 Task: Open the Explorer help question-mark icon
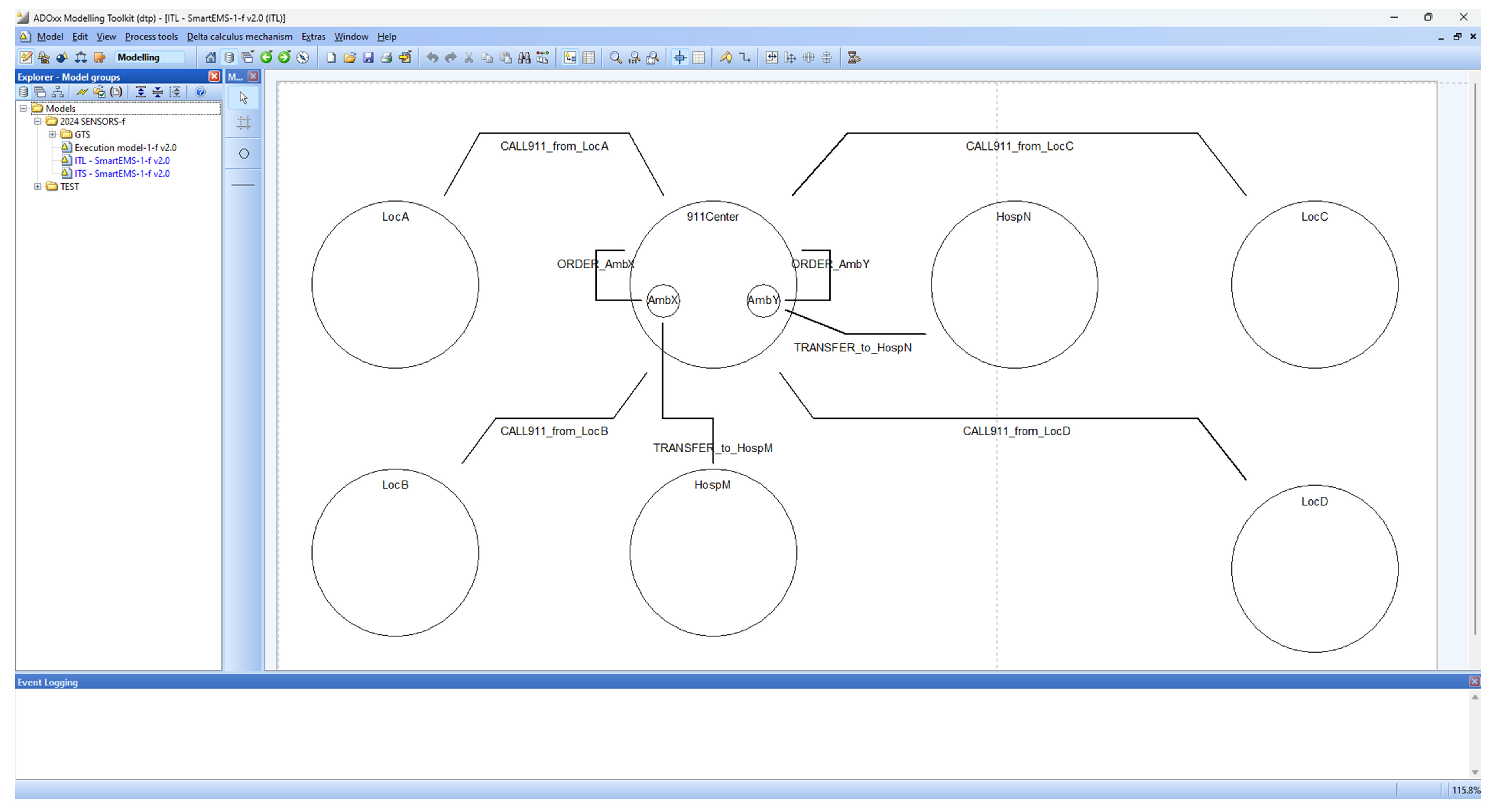pyautogui.click(x=200, y=92)
